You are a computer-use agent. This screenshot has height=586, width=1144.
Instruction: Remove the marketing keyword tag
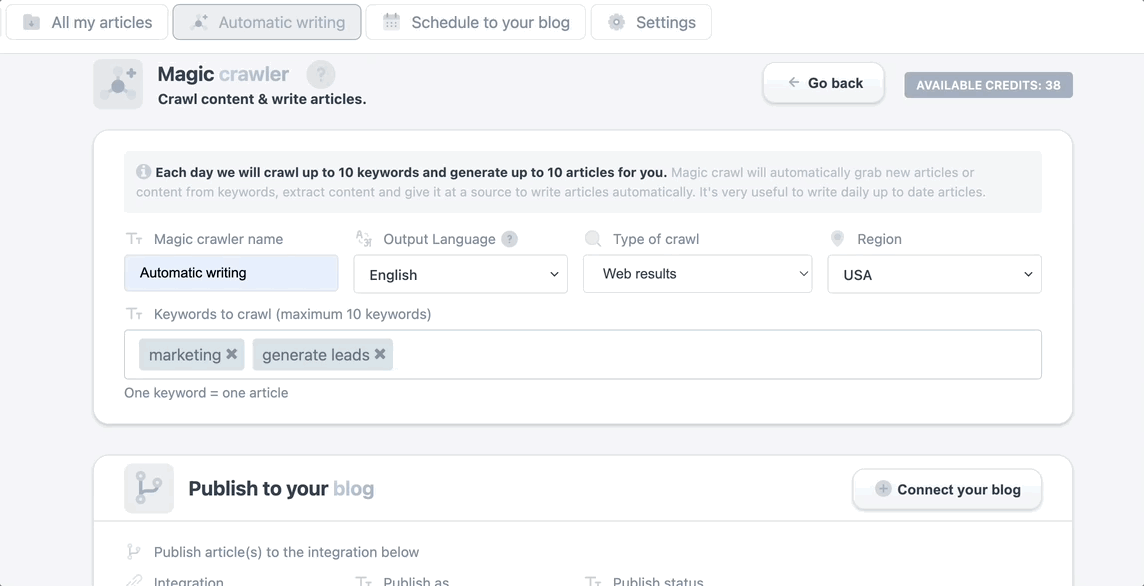click(x=232, y=354)
